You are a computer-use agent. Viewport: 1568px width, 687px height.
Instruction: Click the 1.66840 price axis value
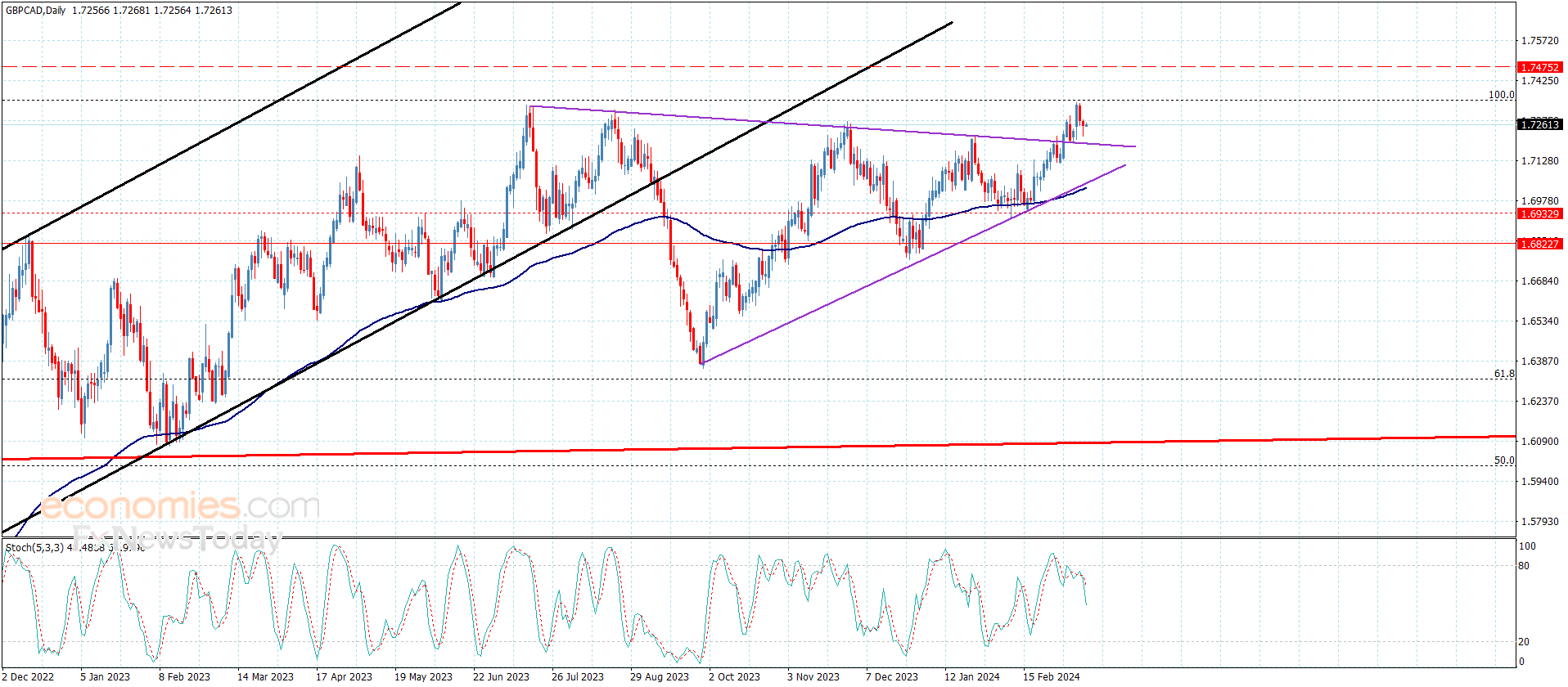[x=1539, y=281]
